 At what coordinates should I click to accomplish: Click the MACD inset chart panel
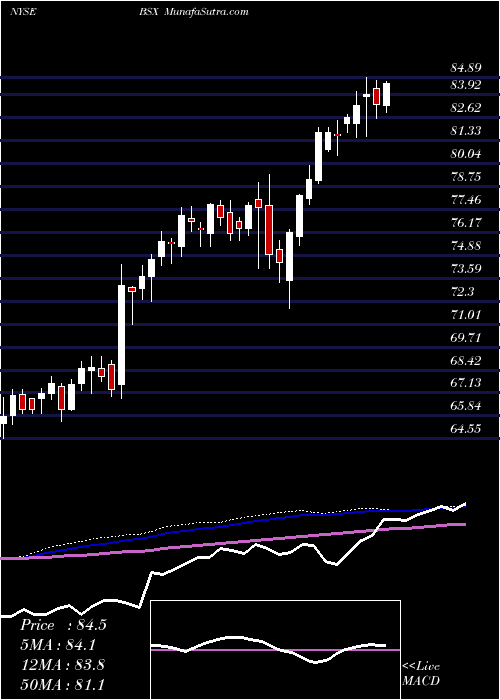[x=276, y=650]
